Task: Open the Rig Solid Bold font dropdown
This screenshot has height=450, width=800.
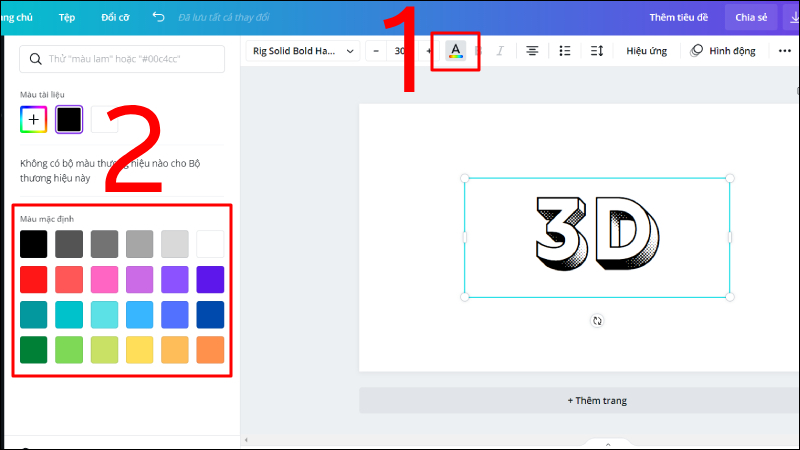Action: click(303, 51)
